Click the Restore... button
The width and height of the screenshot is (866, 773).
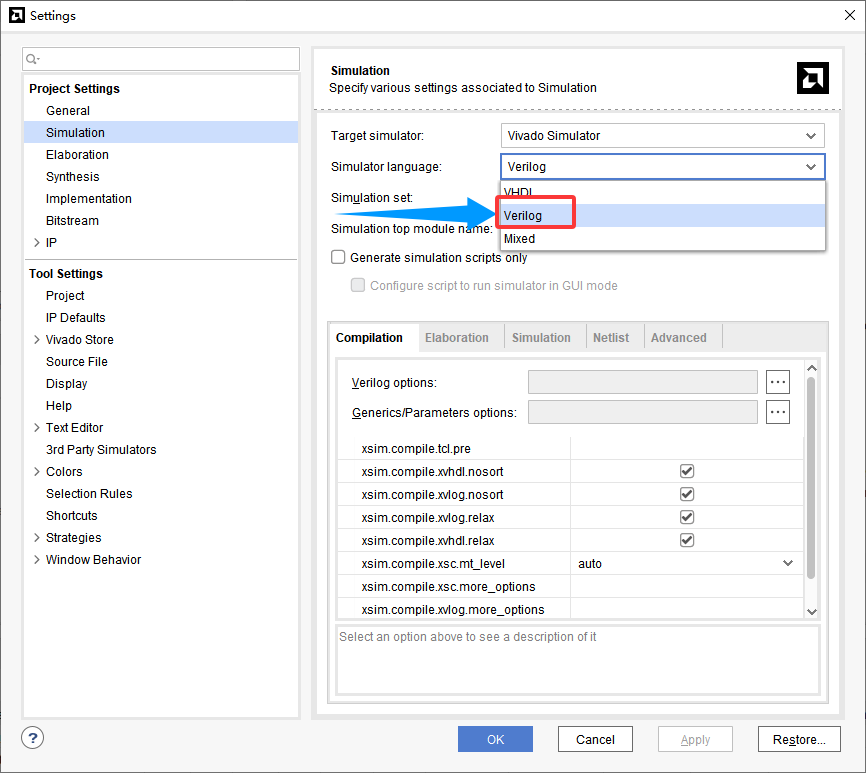point(799,739)
